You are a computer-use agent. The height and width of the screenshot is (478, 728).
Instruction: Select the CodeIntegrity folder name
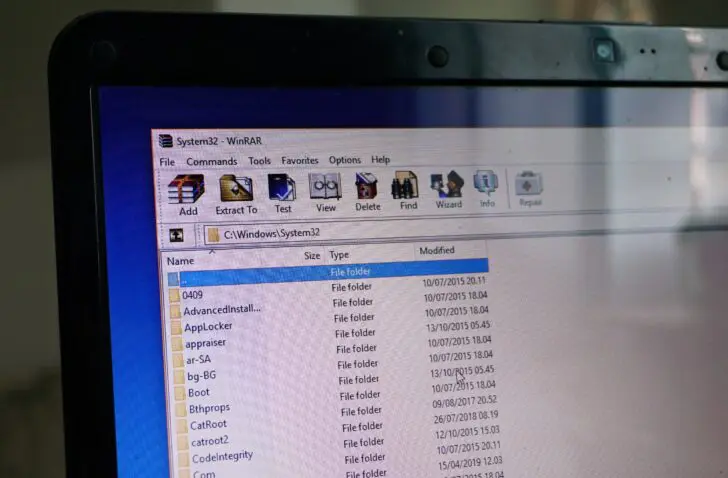(222, 457)
